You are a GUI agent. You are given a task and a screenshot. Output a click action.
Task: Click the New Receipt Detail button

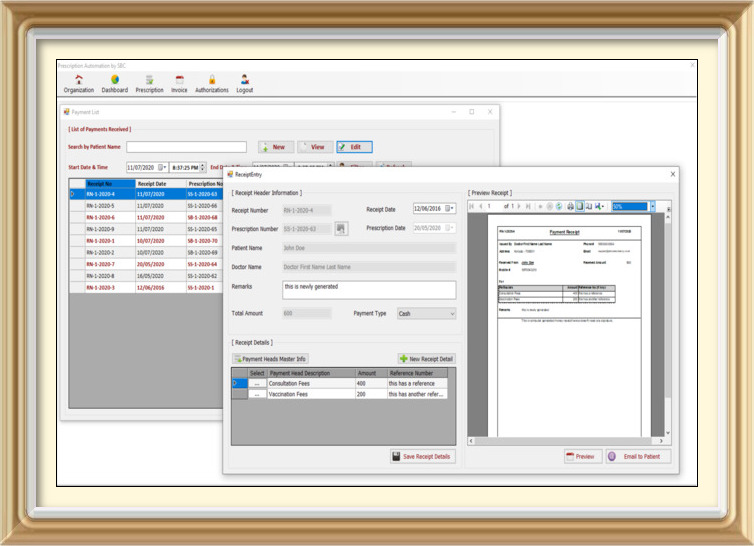click(426, 358)
